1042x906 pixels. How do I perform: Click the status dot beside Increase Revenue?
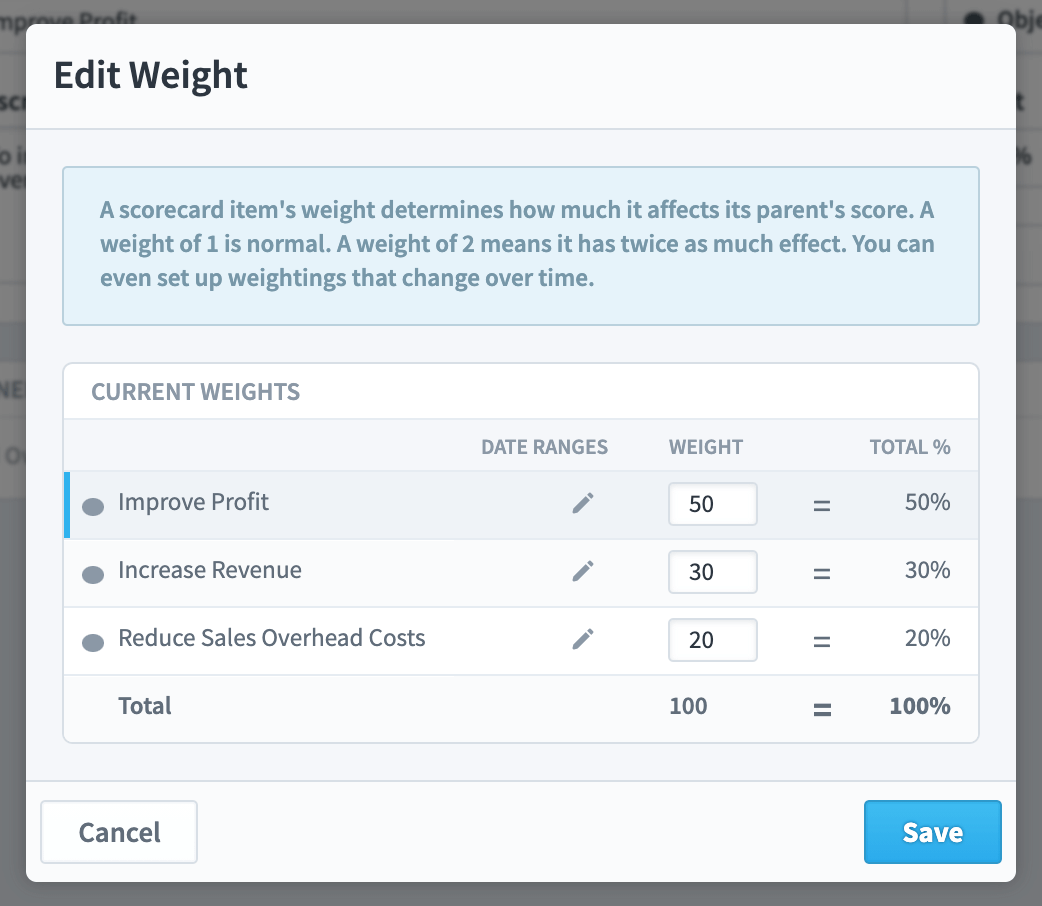tap(93, 575)
